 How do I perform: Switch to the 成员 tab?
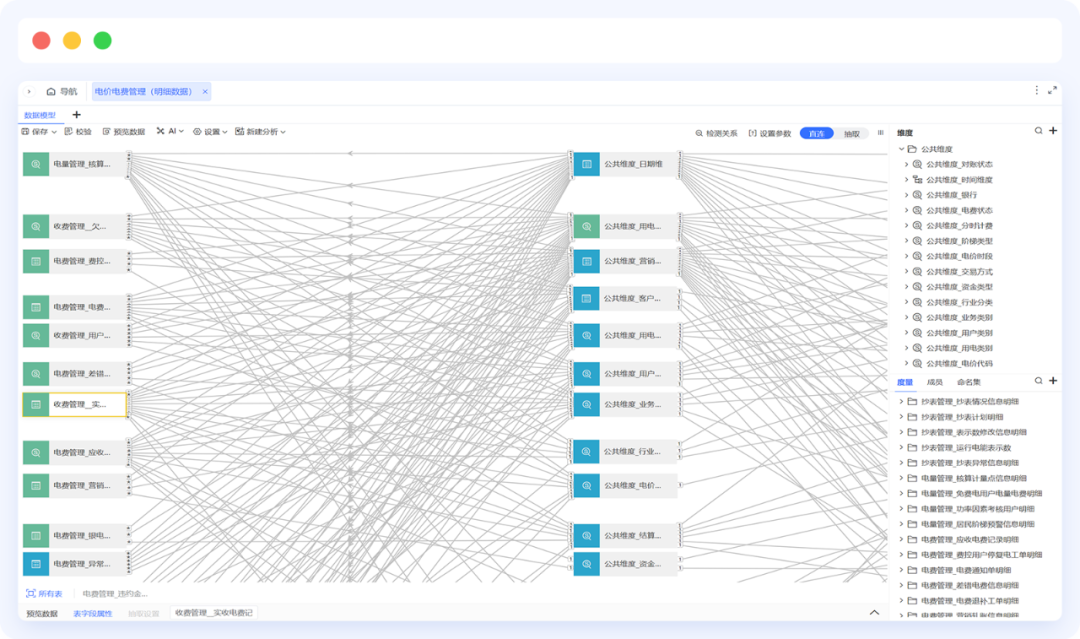pyautogui.click(x=934, y=382)
